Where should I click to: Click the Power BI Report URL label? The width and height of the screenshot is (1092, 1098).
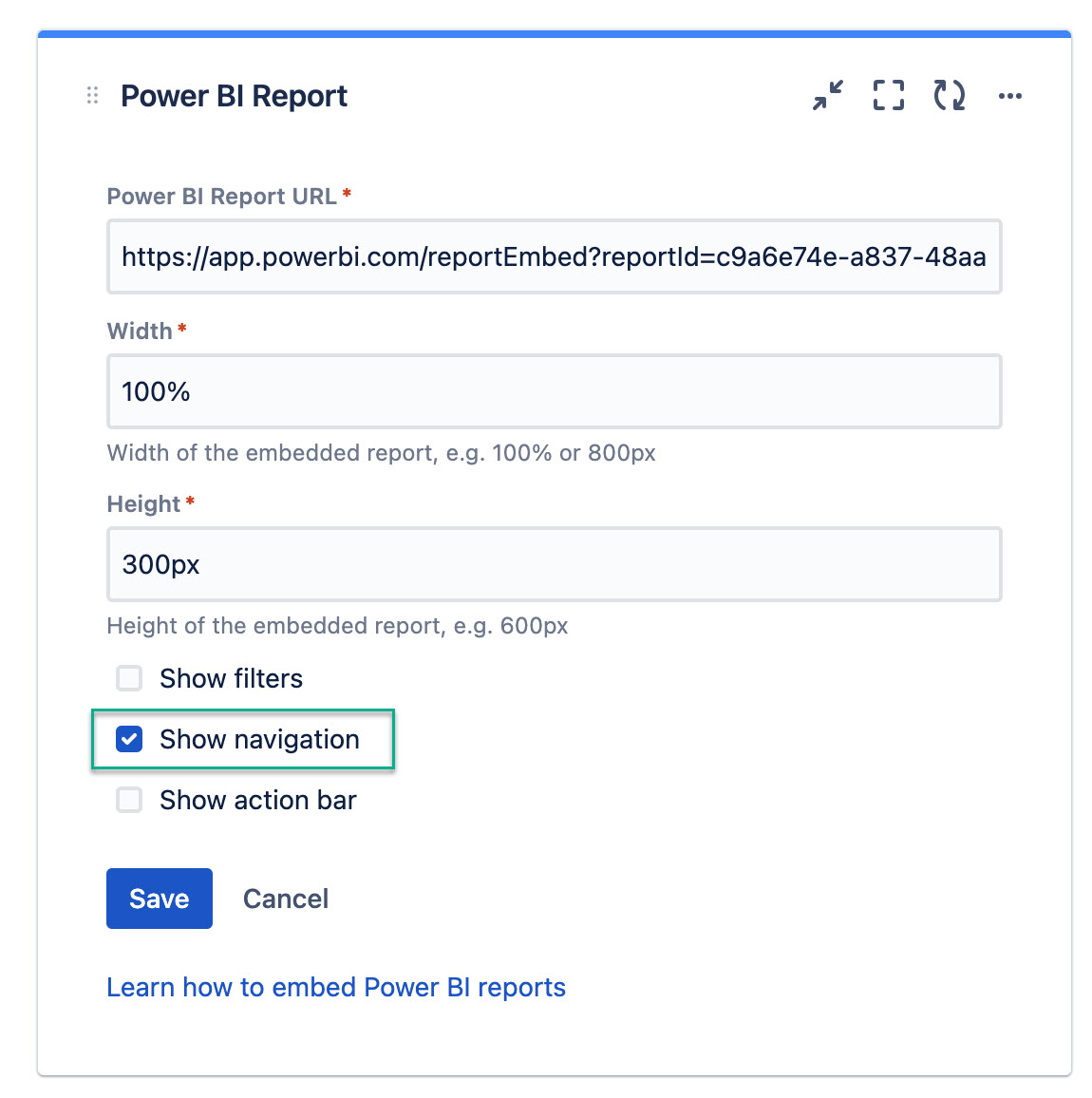pyautogui.click(x=221, y=196)
